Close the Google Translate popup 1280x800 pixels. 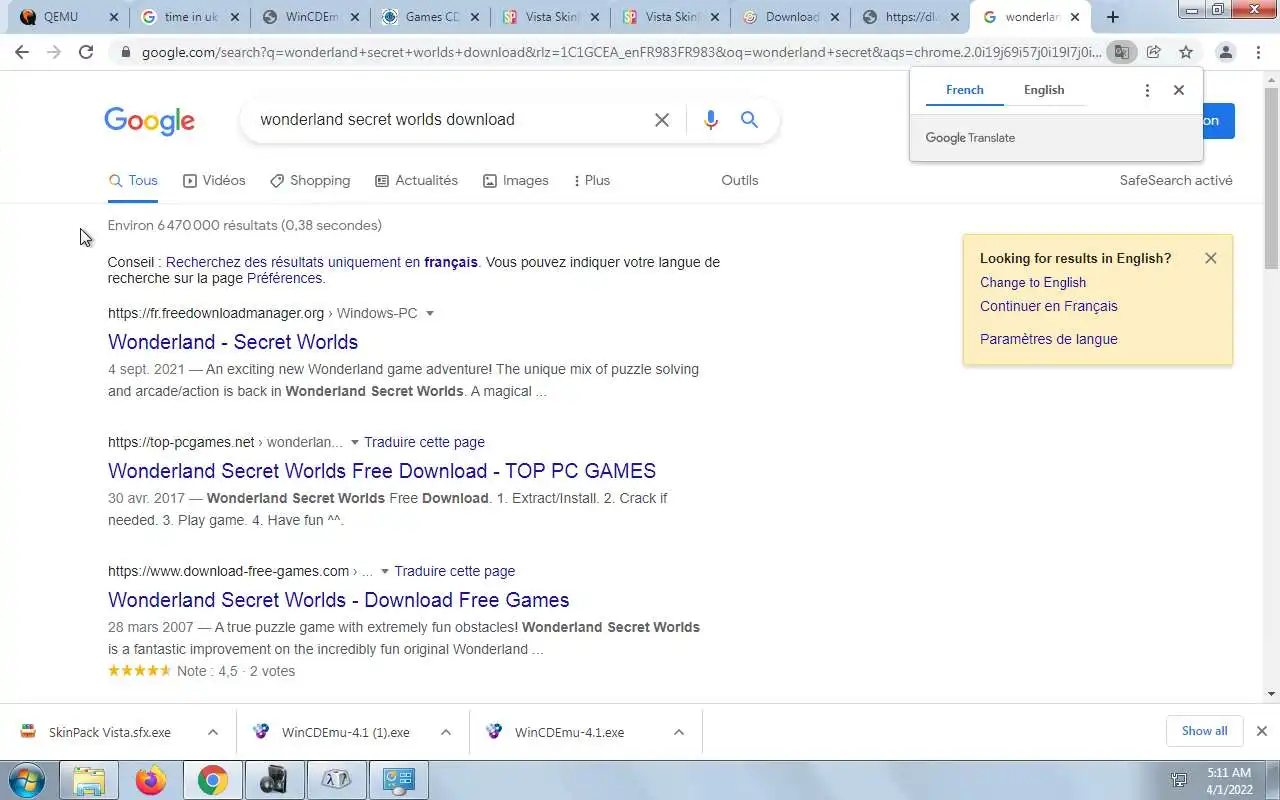1179,90
